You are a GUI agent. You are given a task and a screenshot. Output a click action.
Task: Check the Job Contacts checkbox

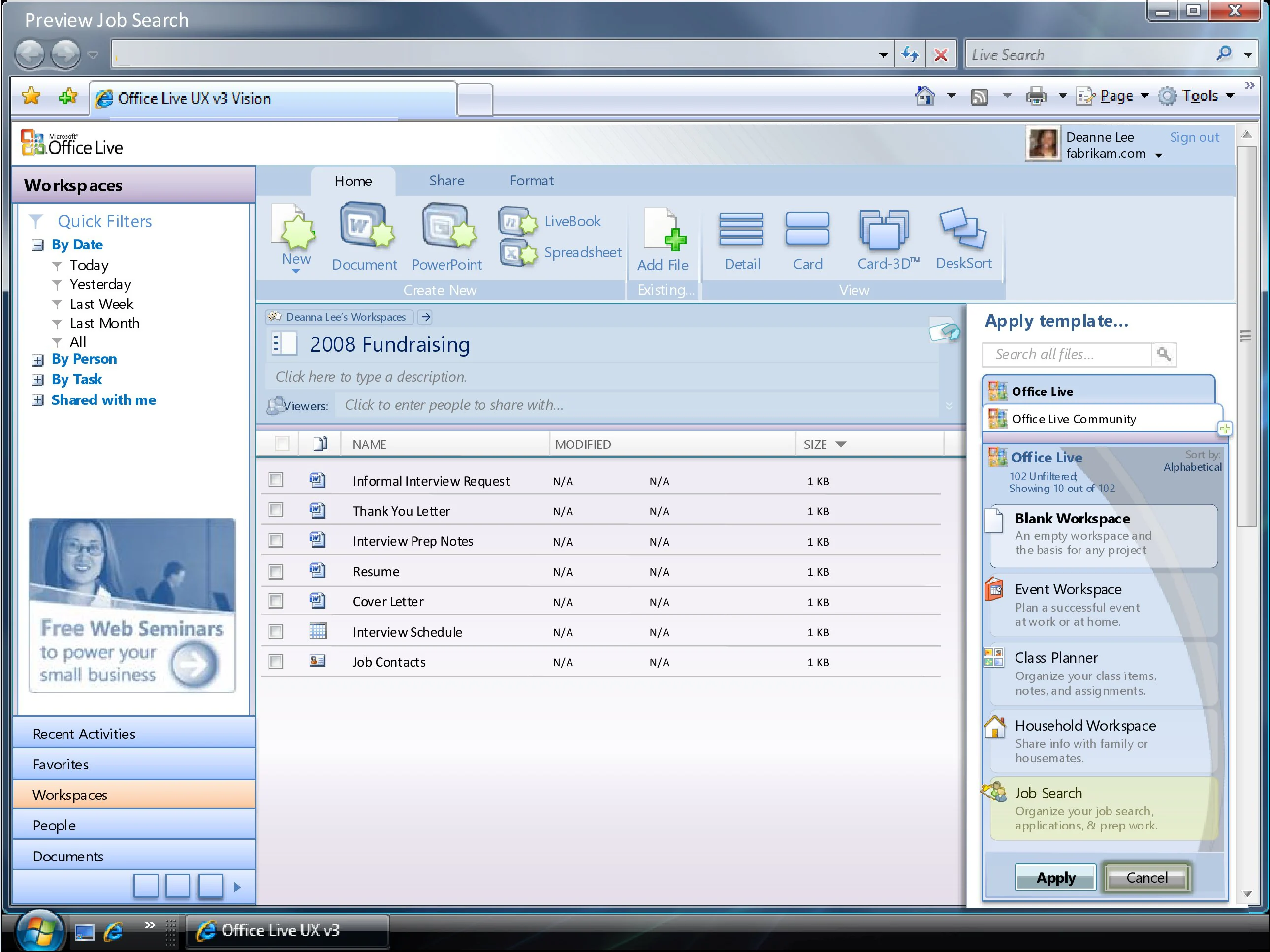tap(276, 662)
